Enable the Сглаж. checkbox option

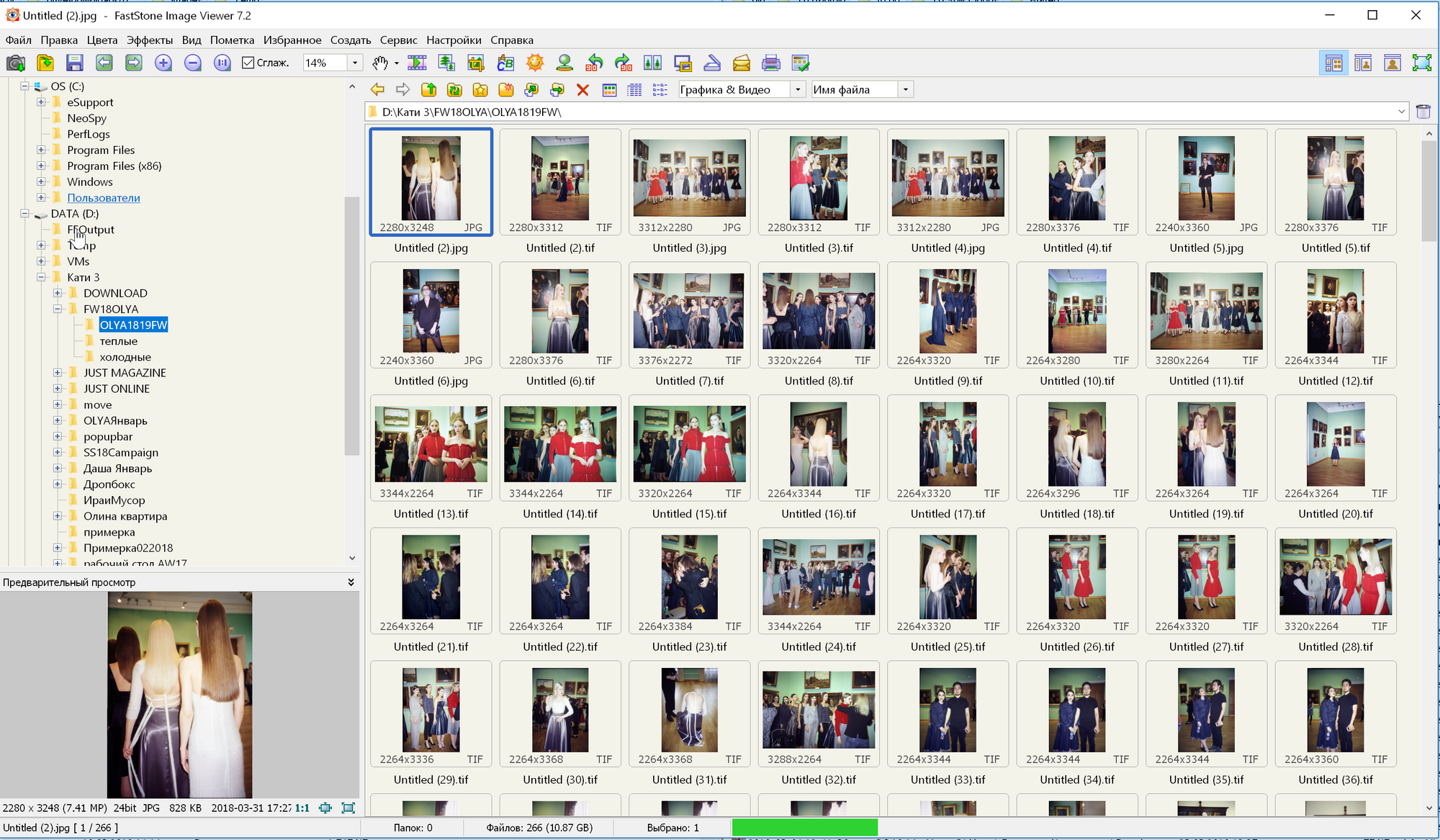[248, 64]
